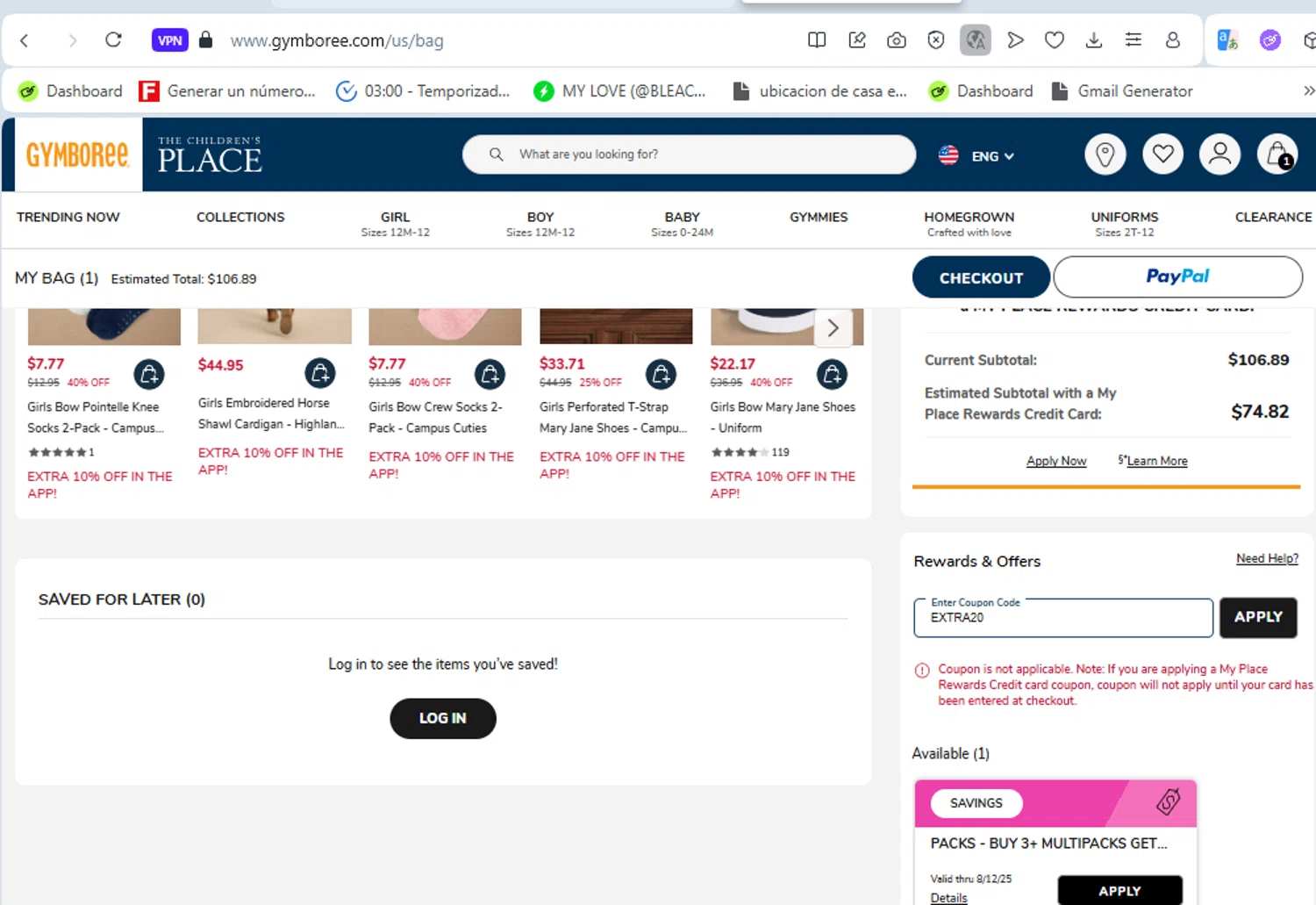Add Embroidered Horse Shawl Cardigan to bag
Screen dimensions: 1316x905
tap(320, 374)
